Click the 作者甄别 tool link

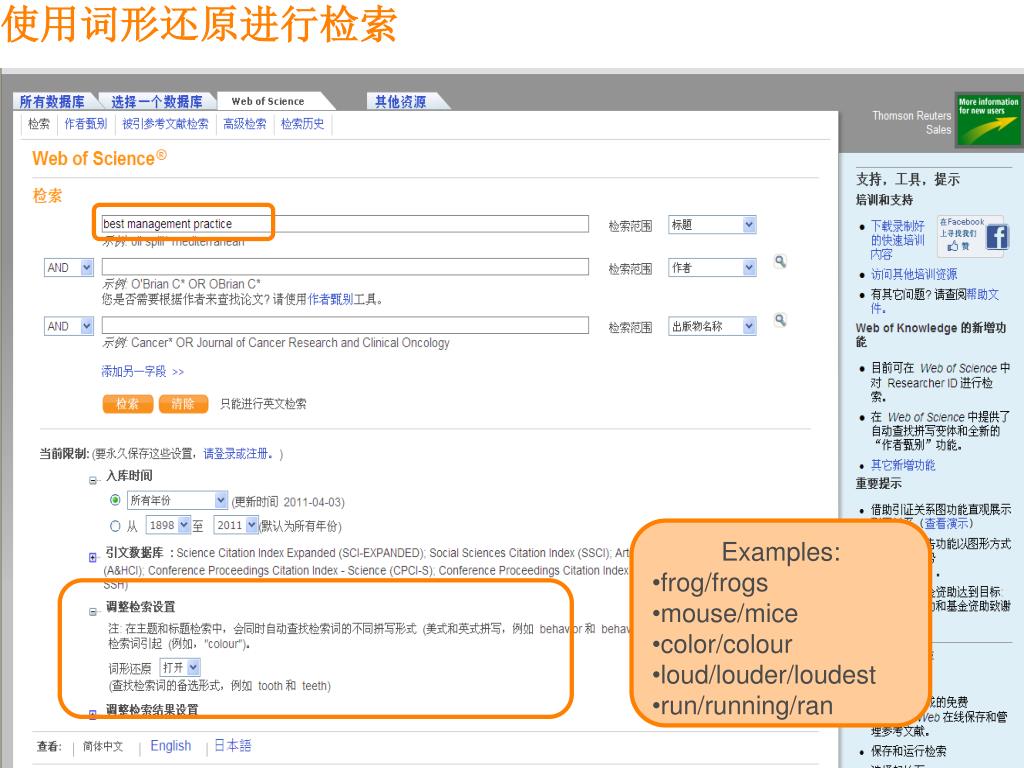click(x=330, y=299)
